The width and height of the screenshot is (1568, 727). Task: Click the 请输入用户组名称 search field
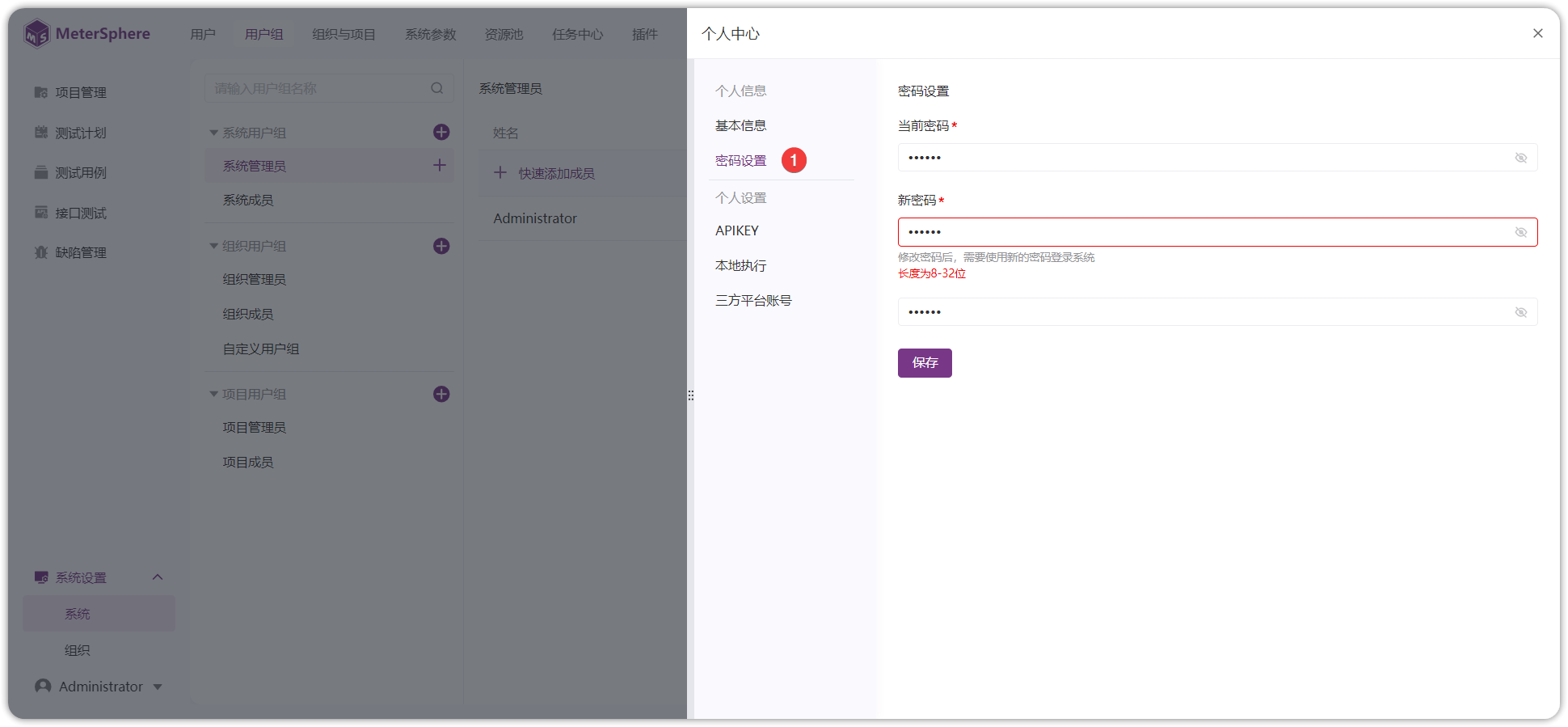pyautogui.click(x=330, y=88)
